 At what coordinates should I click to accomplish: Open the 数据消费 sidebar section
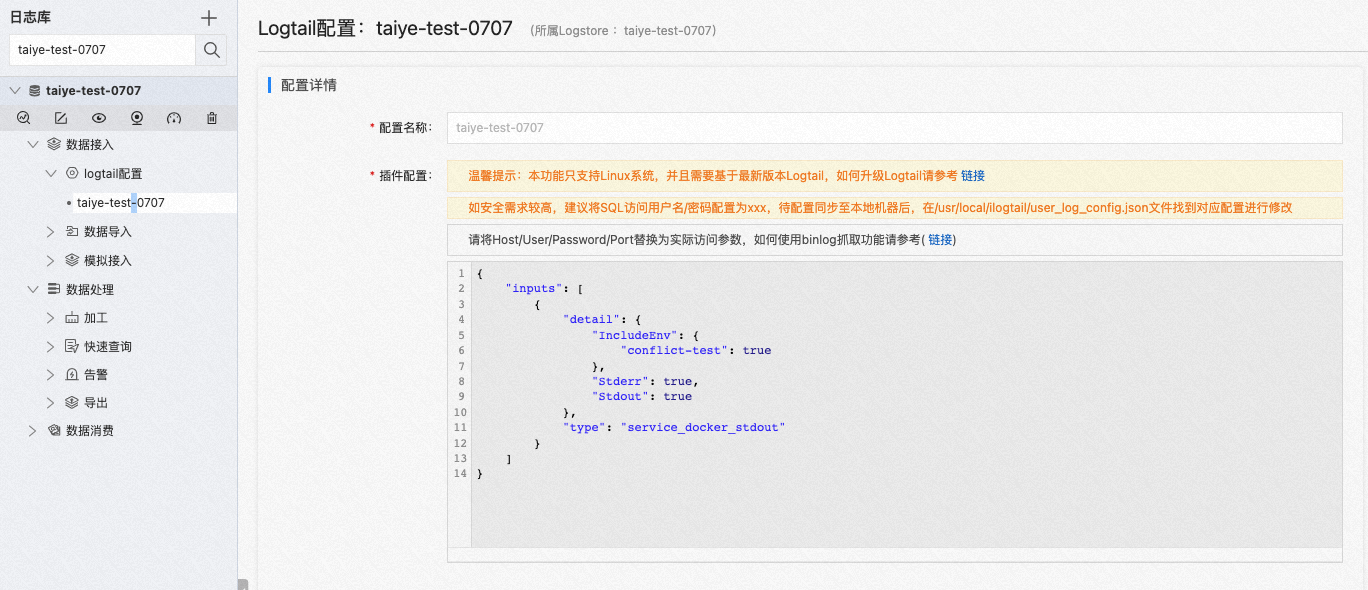click(32, 430)
